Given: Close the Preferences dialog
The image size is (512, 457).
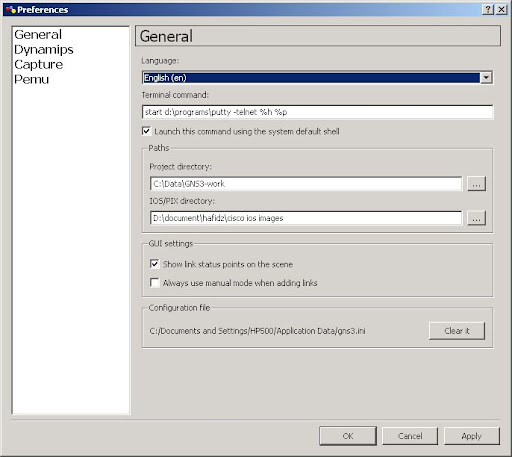Looking at the screenshot, I should click(x=501, y=10).
